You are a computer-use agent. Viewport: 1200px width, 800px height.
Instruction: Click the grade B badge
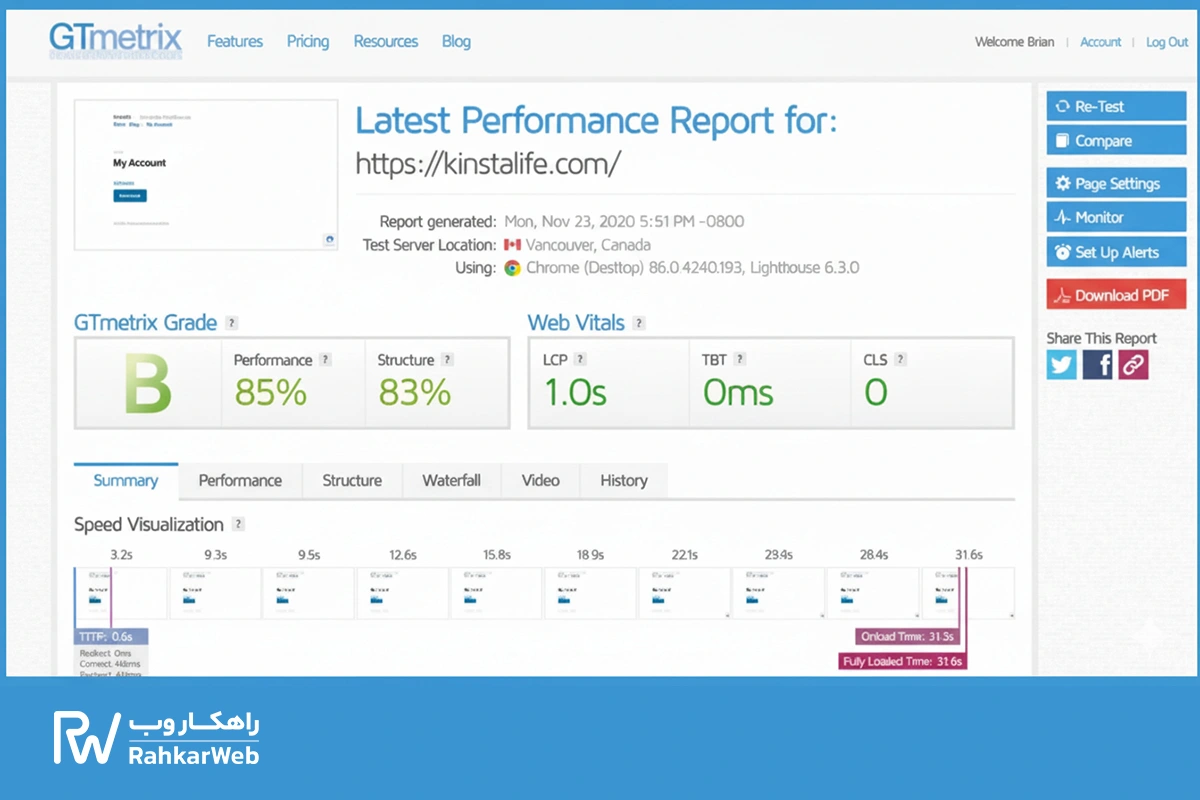coord(148,383)
